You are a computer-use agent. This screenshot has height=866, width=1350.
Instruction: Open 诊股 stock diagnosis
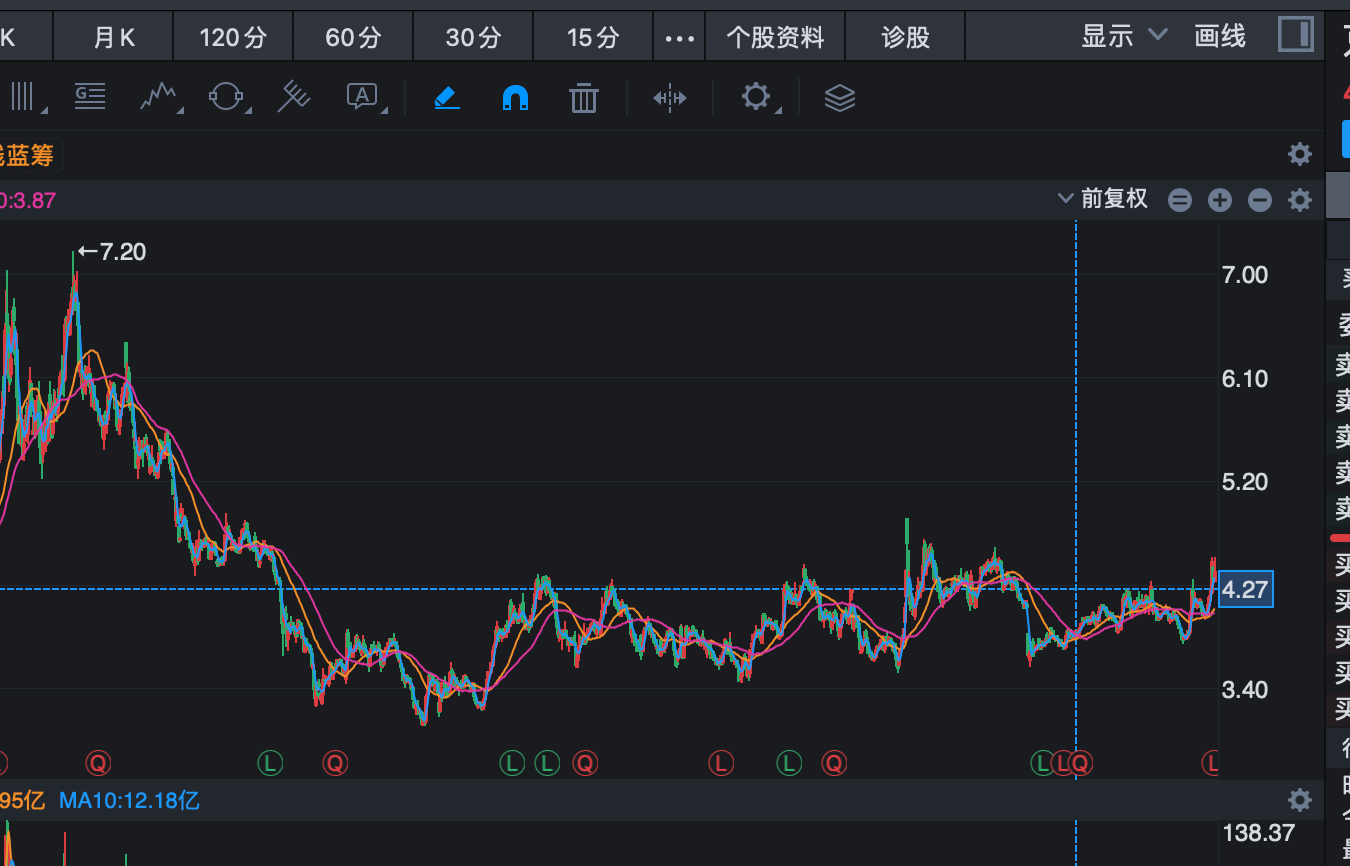[x=904, y=36]
